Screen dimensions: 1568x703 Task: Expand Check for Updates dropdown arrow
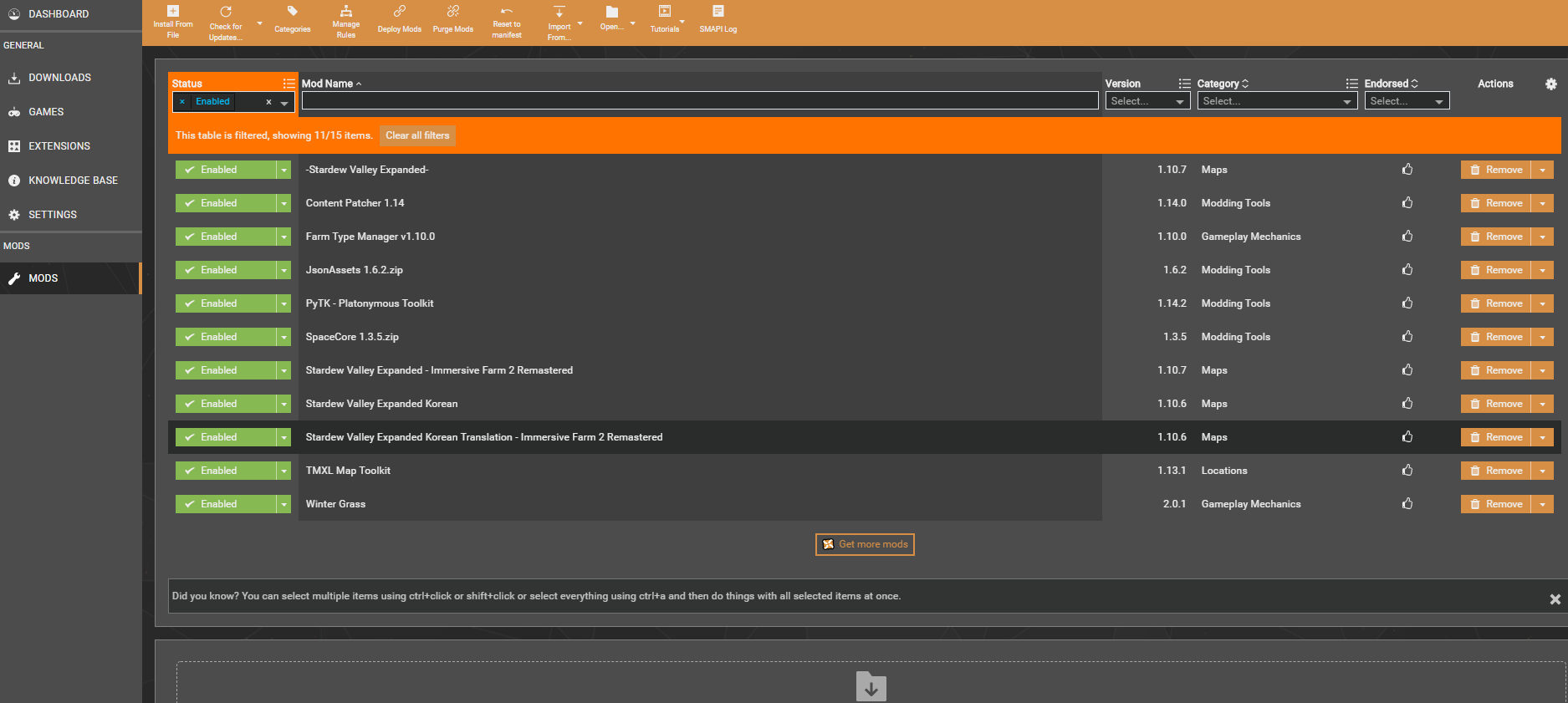point(259,23)
